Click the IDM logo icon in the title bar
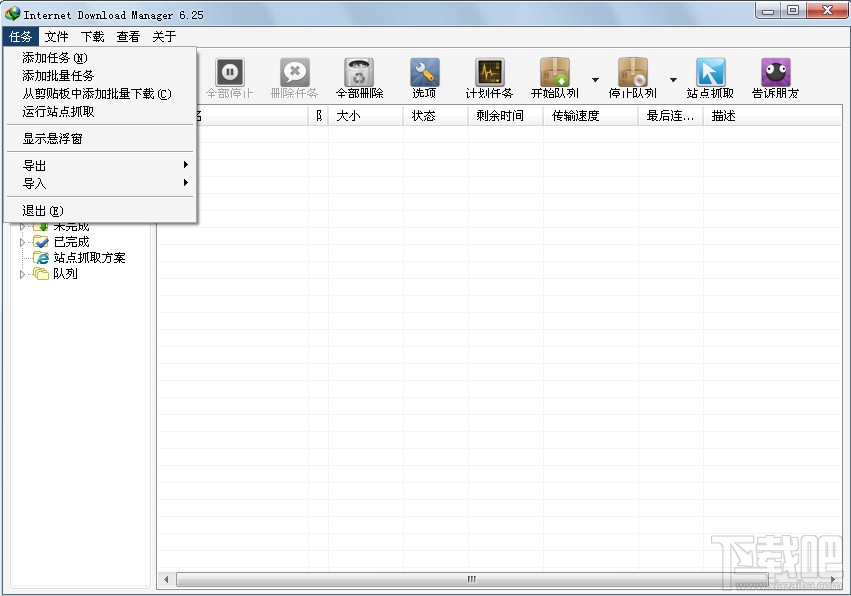 (11, 12)
